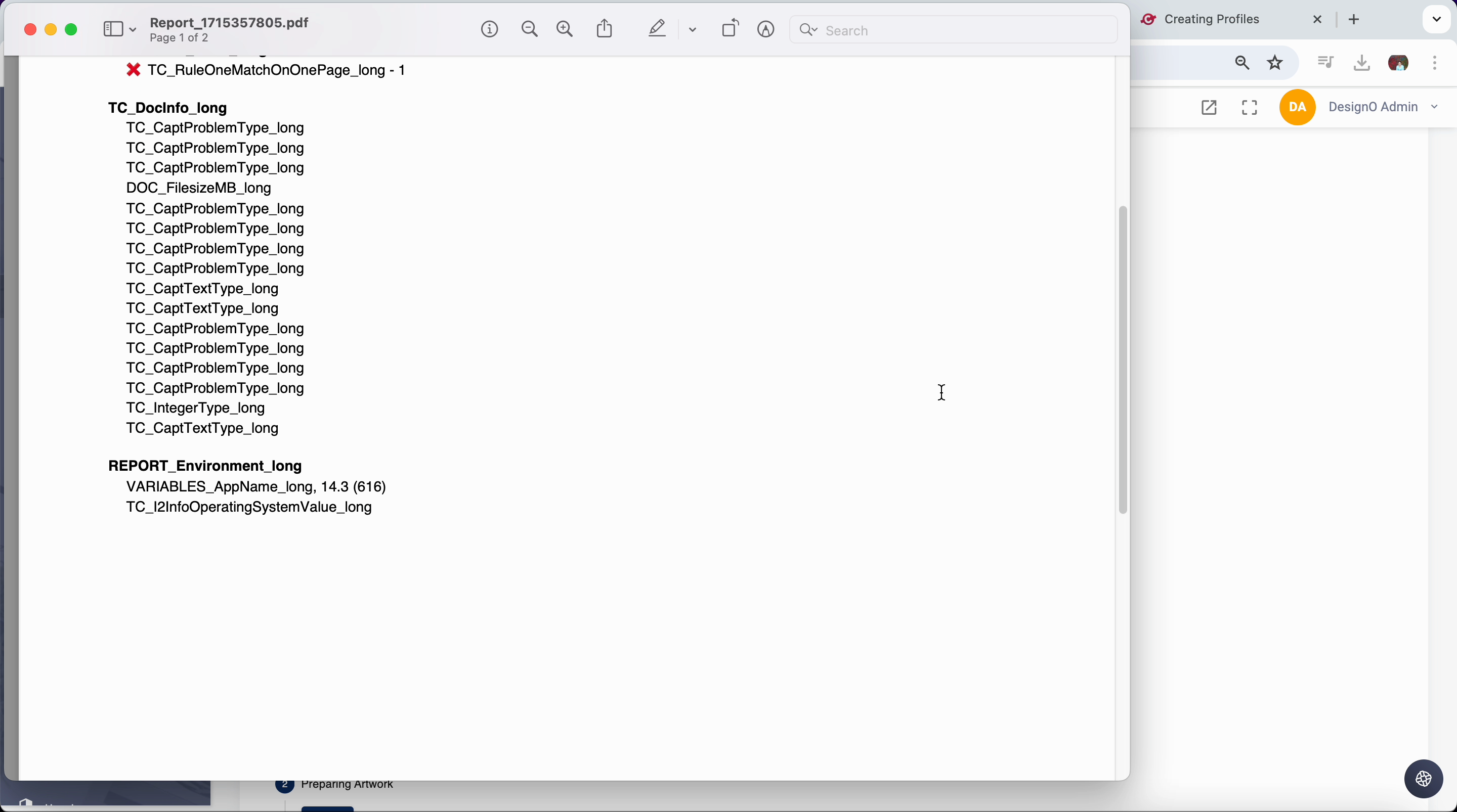Bookmark this page with the star icon
The height and width of the screenshot is (812, 1457).
pos(1275,63)
